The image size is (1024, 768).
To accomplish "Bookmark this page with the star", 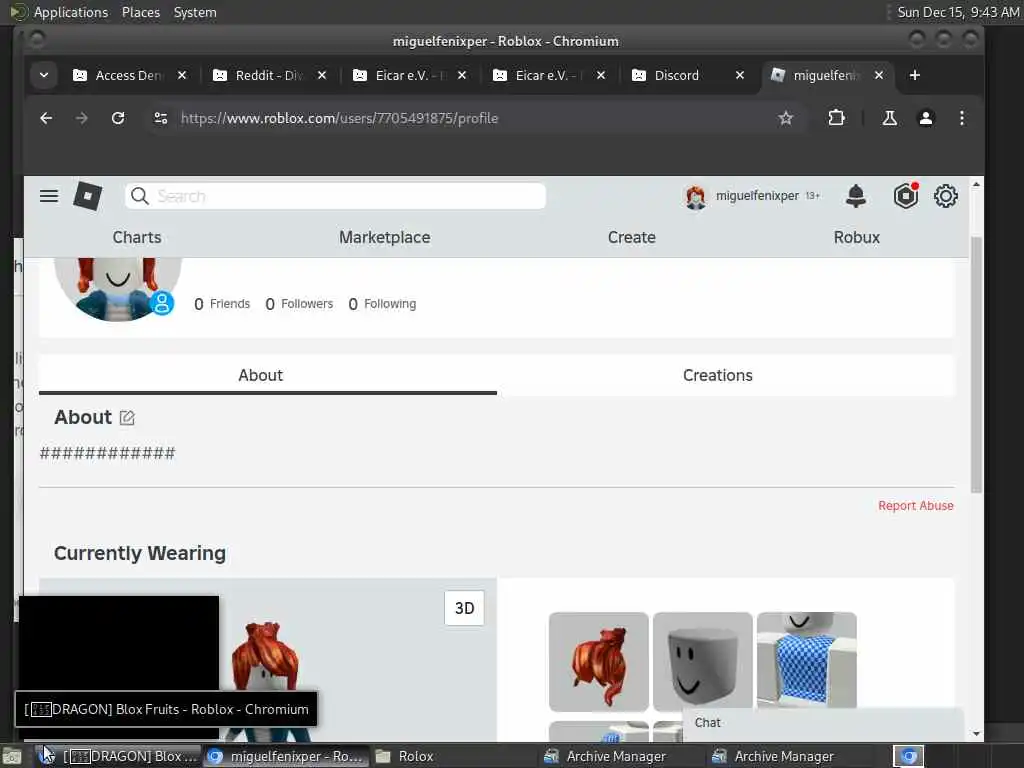I will (786, 118).
